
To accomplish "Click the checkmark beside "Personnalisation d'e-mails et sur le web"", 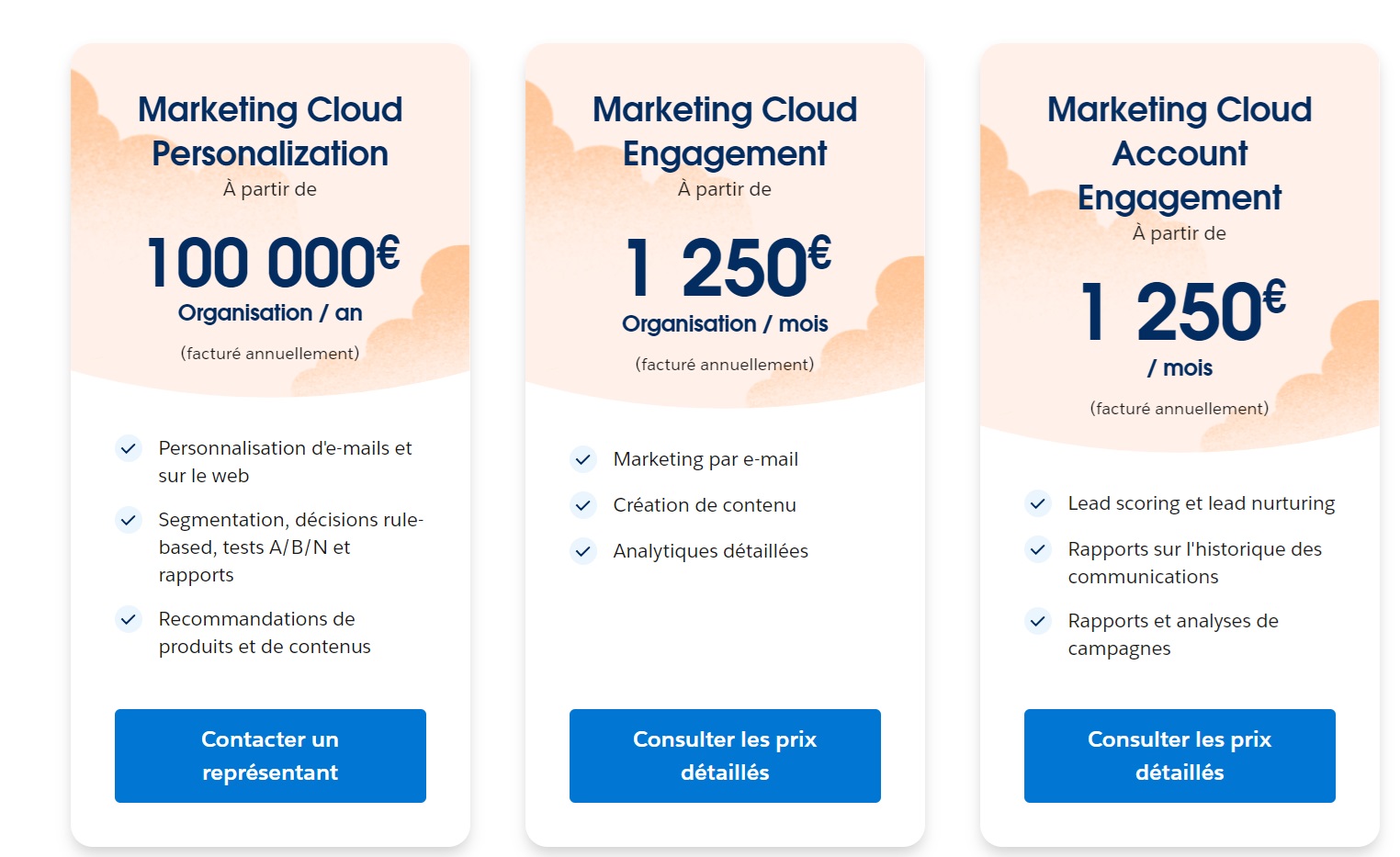I will coord(129,449).
